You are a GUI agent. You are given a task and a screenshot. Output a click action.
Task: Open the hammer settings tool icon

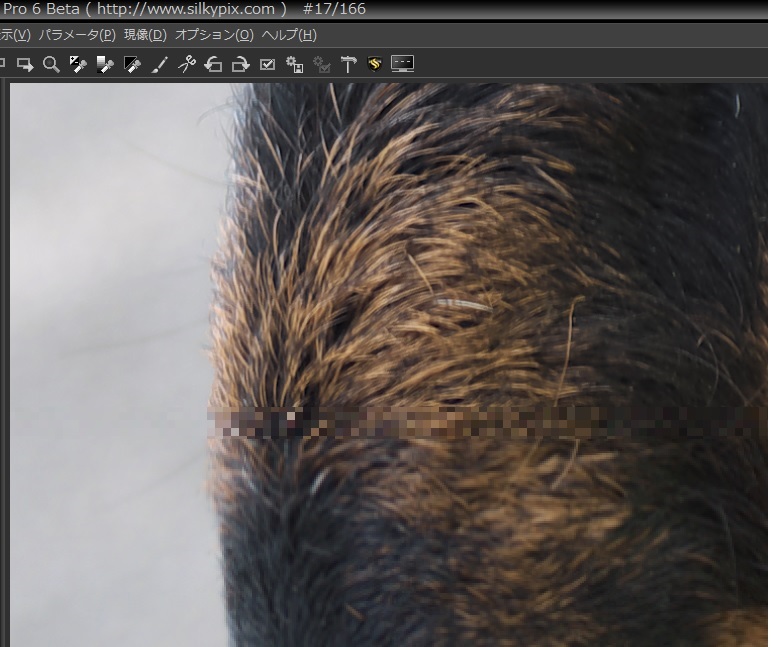point(348,64)
